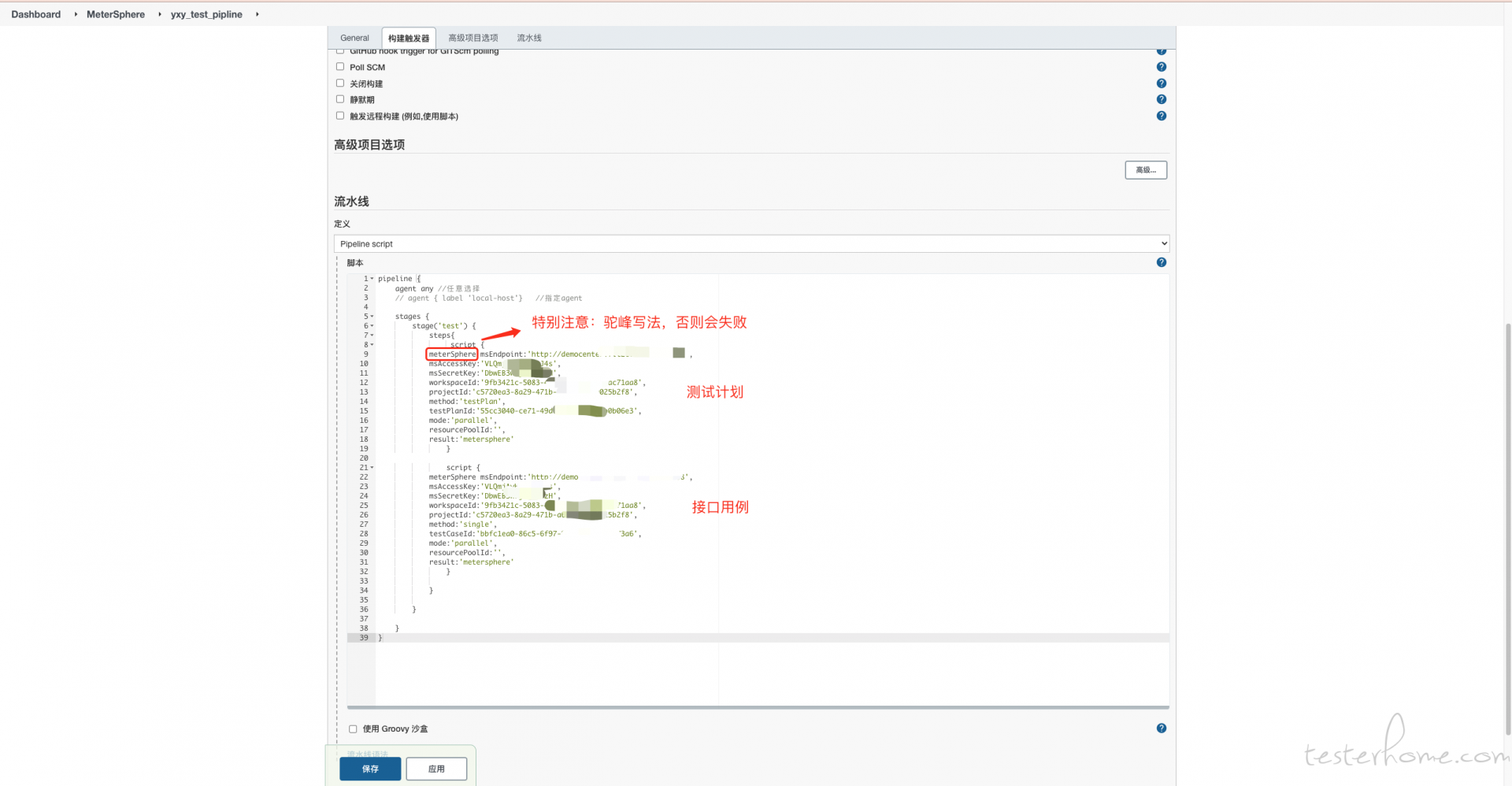Open help for 关闭构建 option
Viewport: 1512px width, 786px height.
(1161, 83)
